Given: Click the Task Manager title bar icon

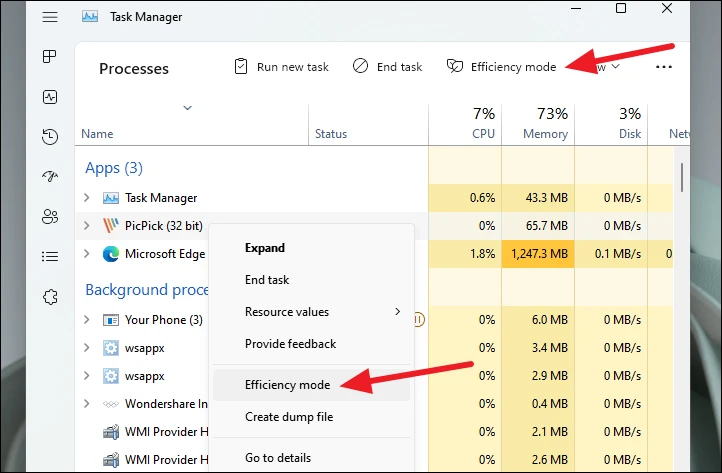Looking at the screenshot, I should pyautogui.click(x=90, y=17).
